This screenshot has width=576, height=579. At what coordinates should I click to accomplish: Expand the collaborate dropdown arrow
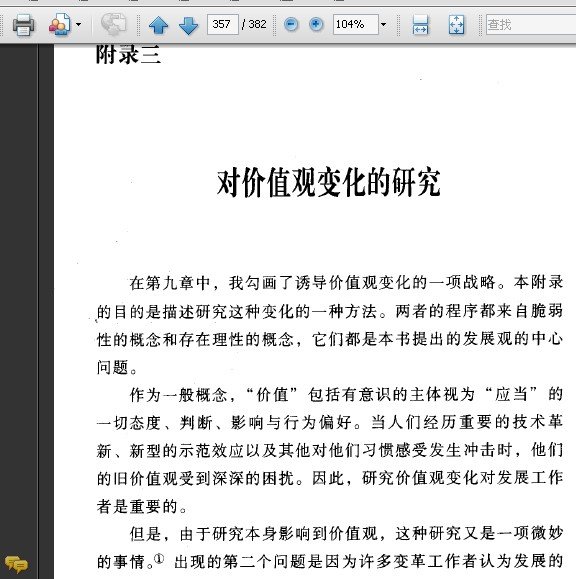[78, 25]
